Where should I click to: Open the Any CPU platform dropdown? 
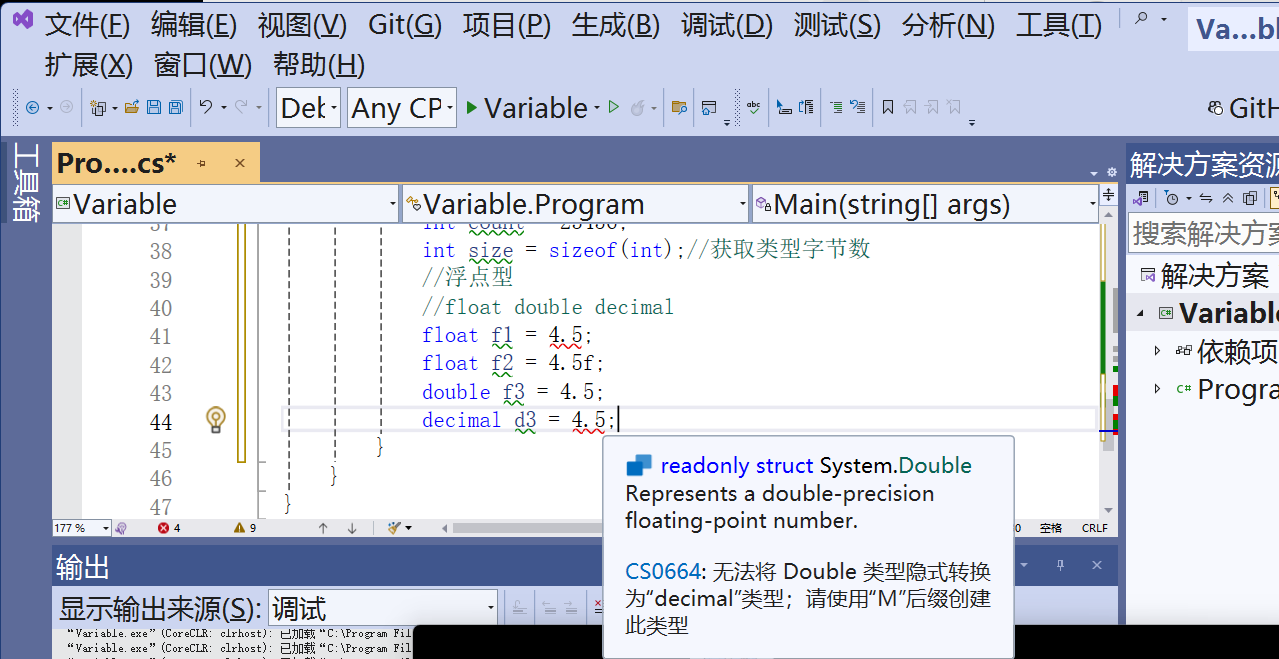pyautogui.click(x=402, y=108)
